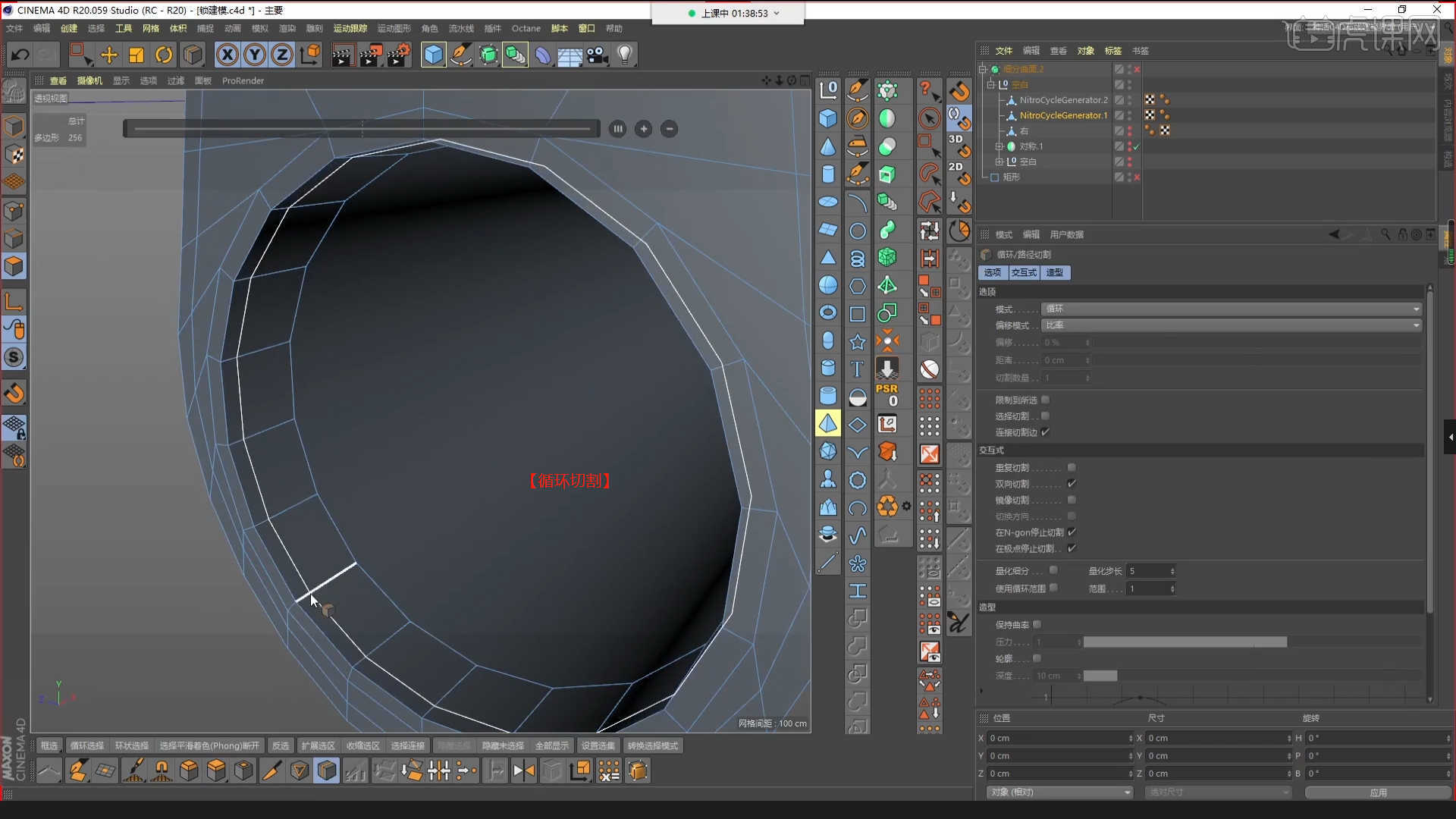Image resolution: width=1456 pixels, height=819 pixels.
Task: Click the plus button on viewport bar
Action: [644, 129]
